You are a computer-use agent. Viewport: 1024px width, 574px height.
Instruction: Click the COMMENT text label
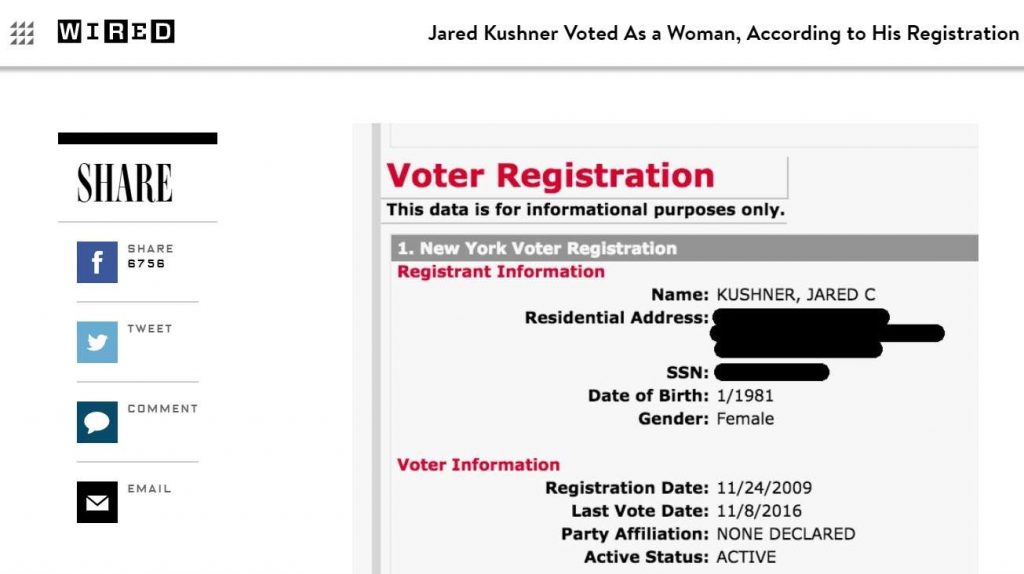tap(162, 409)
